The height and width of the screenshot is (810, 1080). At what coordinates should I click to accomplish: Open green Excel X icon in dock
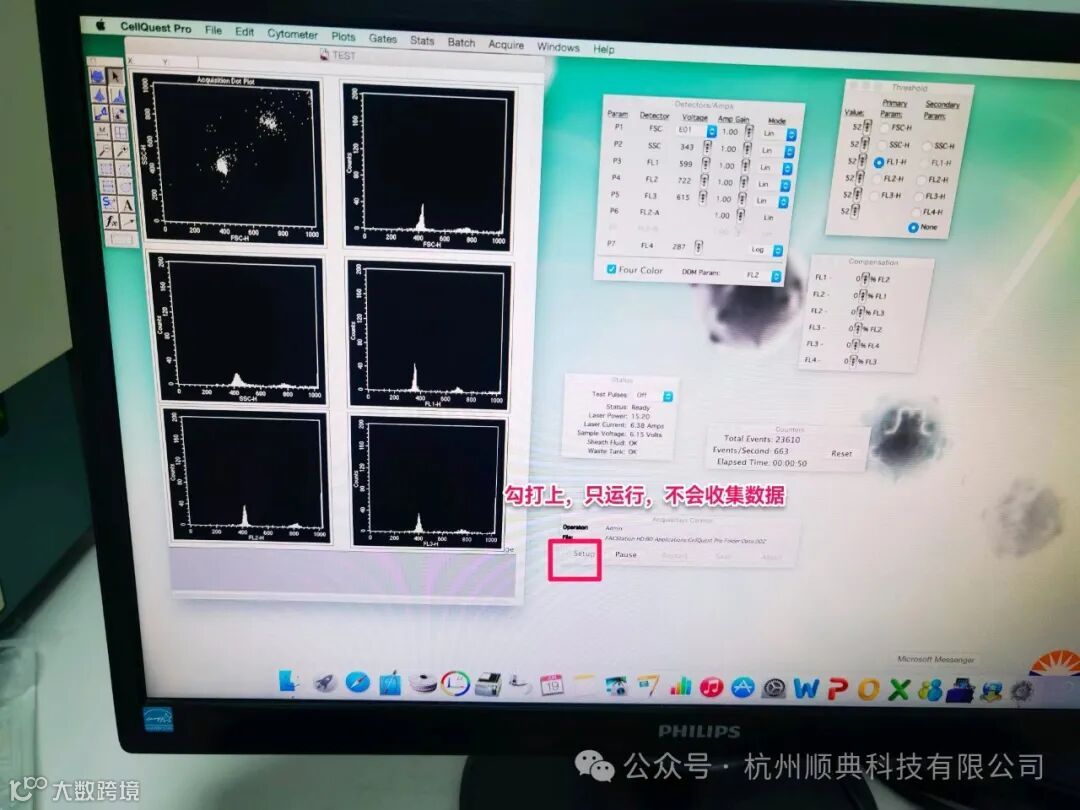click(x=898, y=689)
